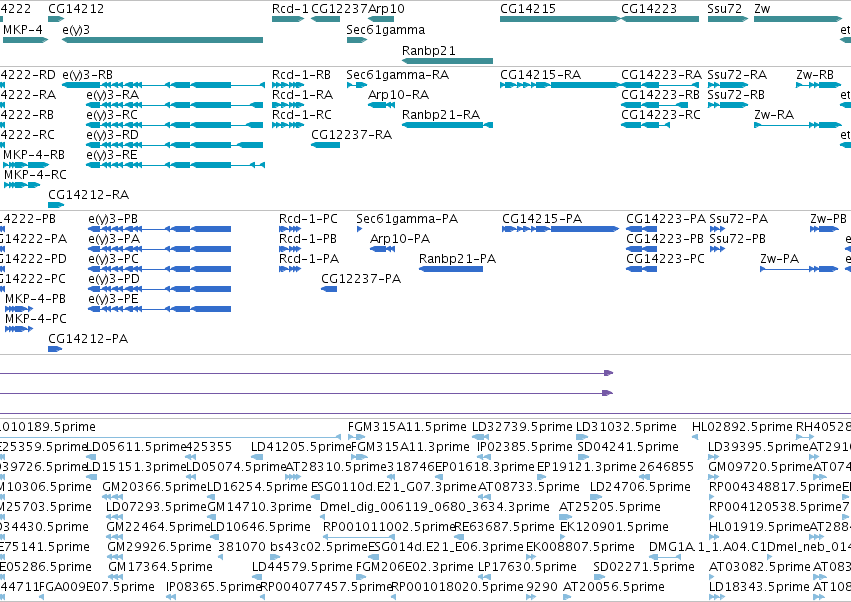Select transcript CG12237-RA
This screenshot has width=851, height=602.
coord(326,145)
